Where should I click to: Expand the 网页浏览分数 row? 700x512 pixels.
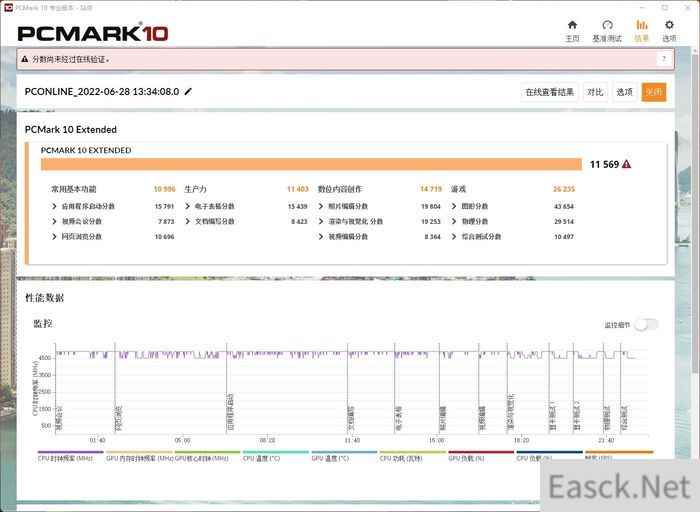coord(54,237)
